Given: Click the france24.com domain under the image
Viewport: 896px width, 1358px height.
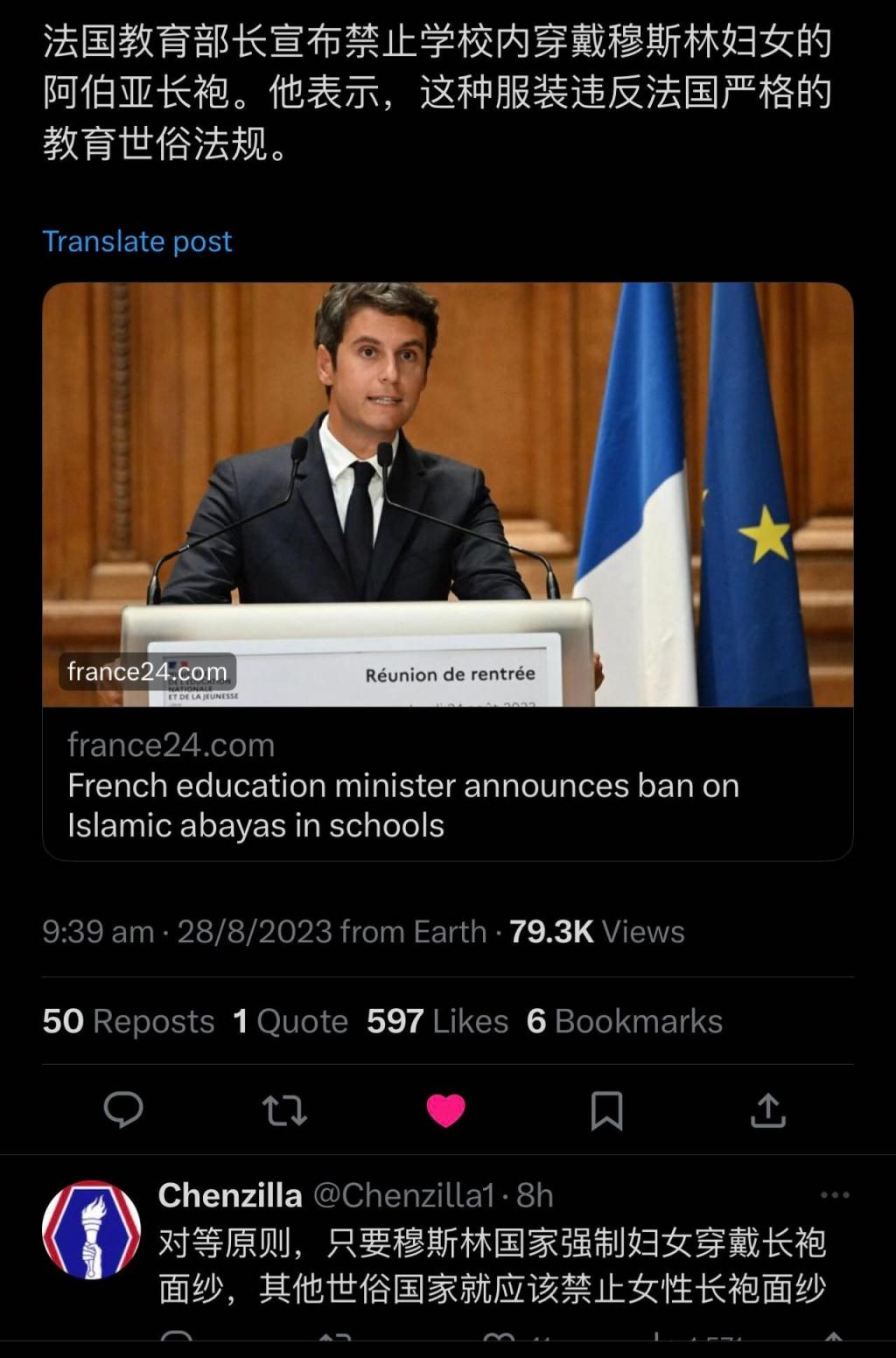Looking at the screenshot, I should point(171,745).
